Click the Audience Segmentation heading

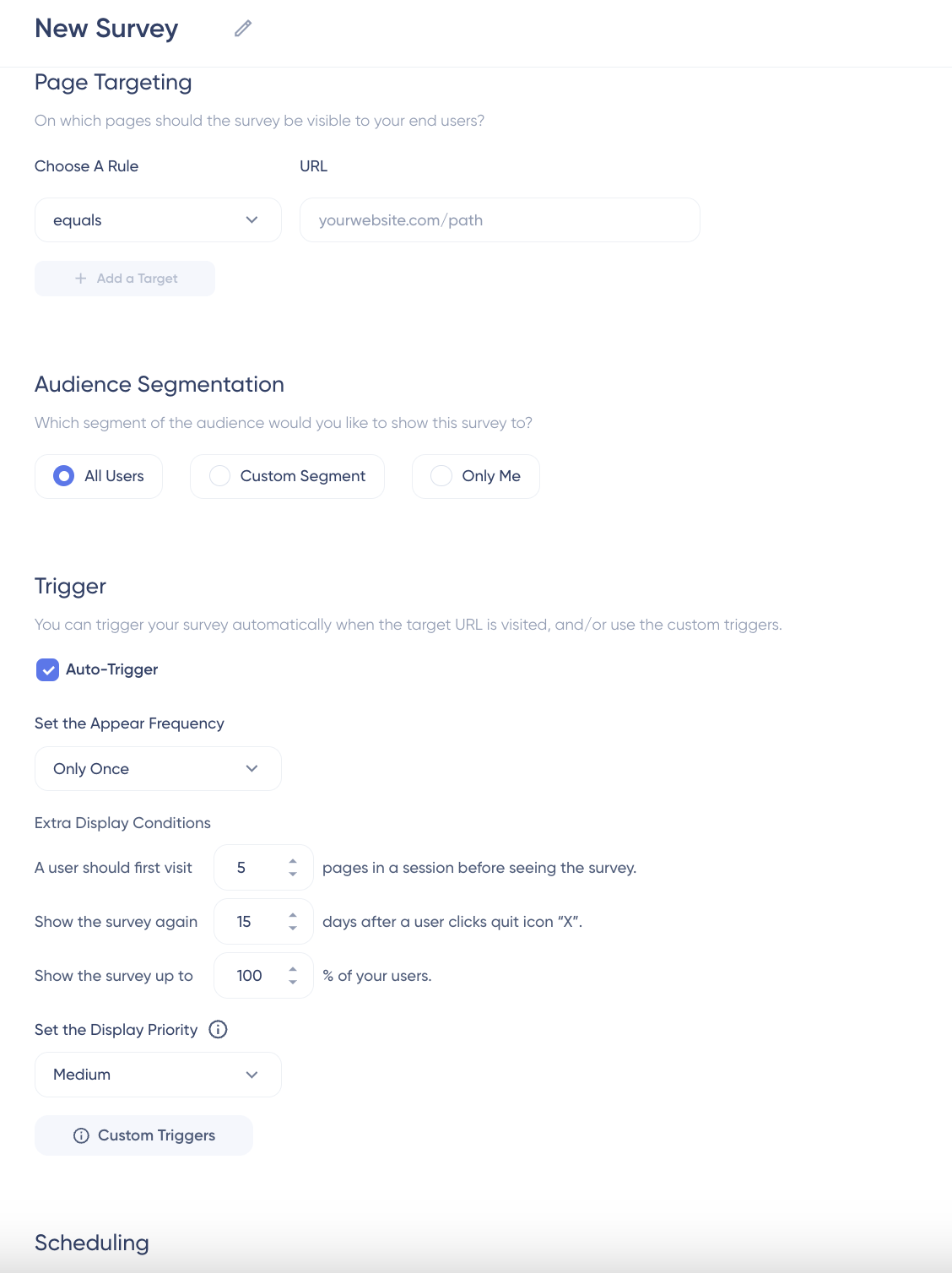tap(160, 385)
